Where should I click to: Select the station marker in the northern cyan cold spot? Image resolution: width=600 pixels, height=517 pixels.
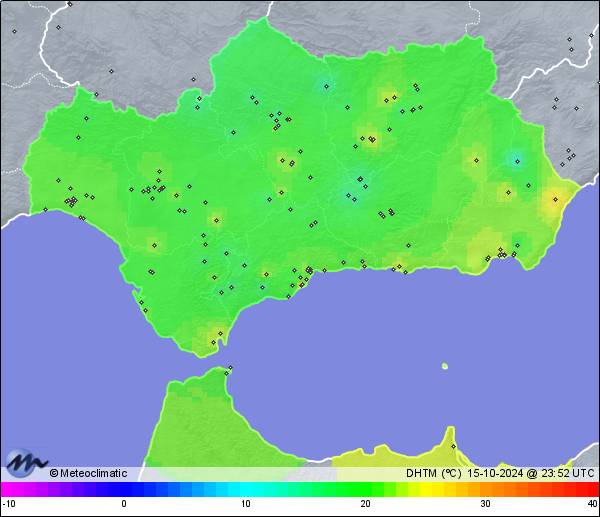tap(326, 86)
